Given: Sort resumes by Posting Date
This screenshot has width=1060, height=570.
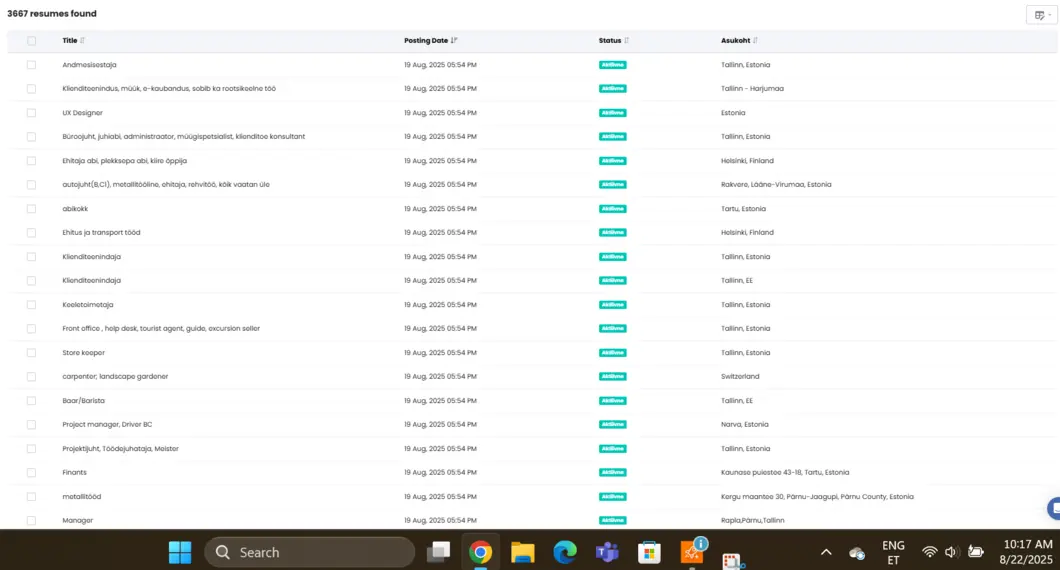Looking at the screenshot, I should coord(454,41).
